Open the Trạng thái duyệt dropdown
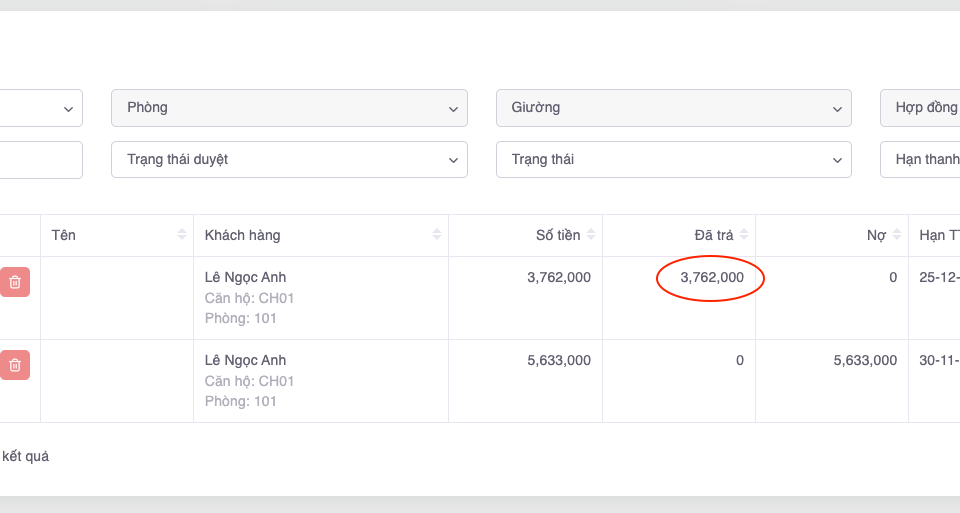Image resolution: width=960 pixels, height=513 pixels. pyautogui.click(x=289, y=160)
